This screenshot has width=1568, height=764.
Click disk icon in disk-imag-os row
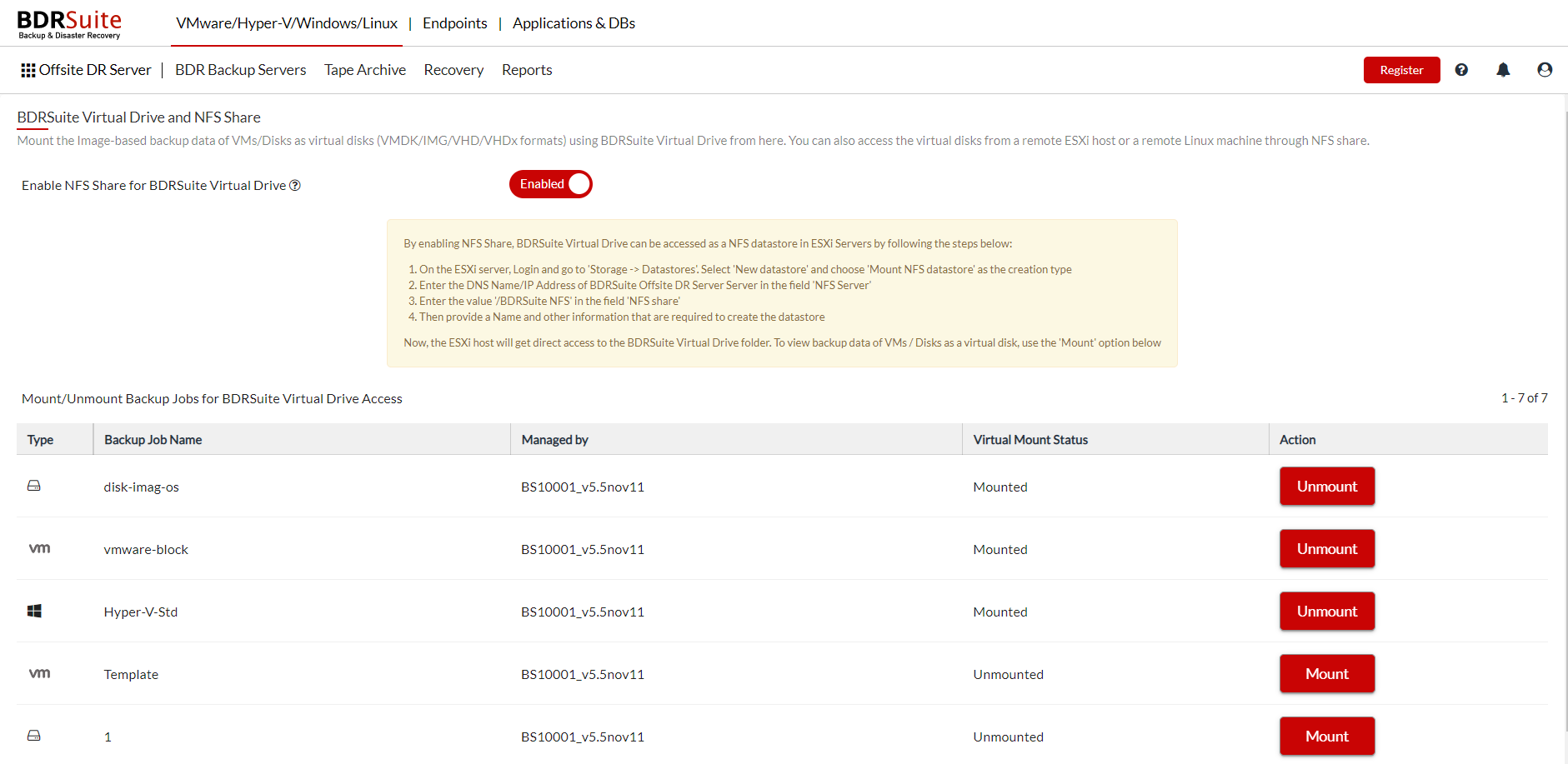pyautogui.click(x=34, y=486)
